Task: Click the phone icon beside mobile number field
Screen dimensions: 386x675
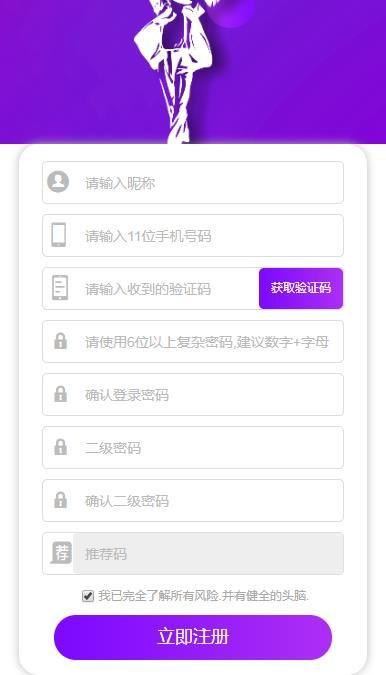Action: tap(59, 235)
